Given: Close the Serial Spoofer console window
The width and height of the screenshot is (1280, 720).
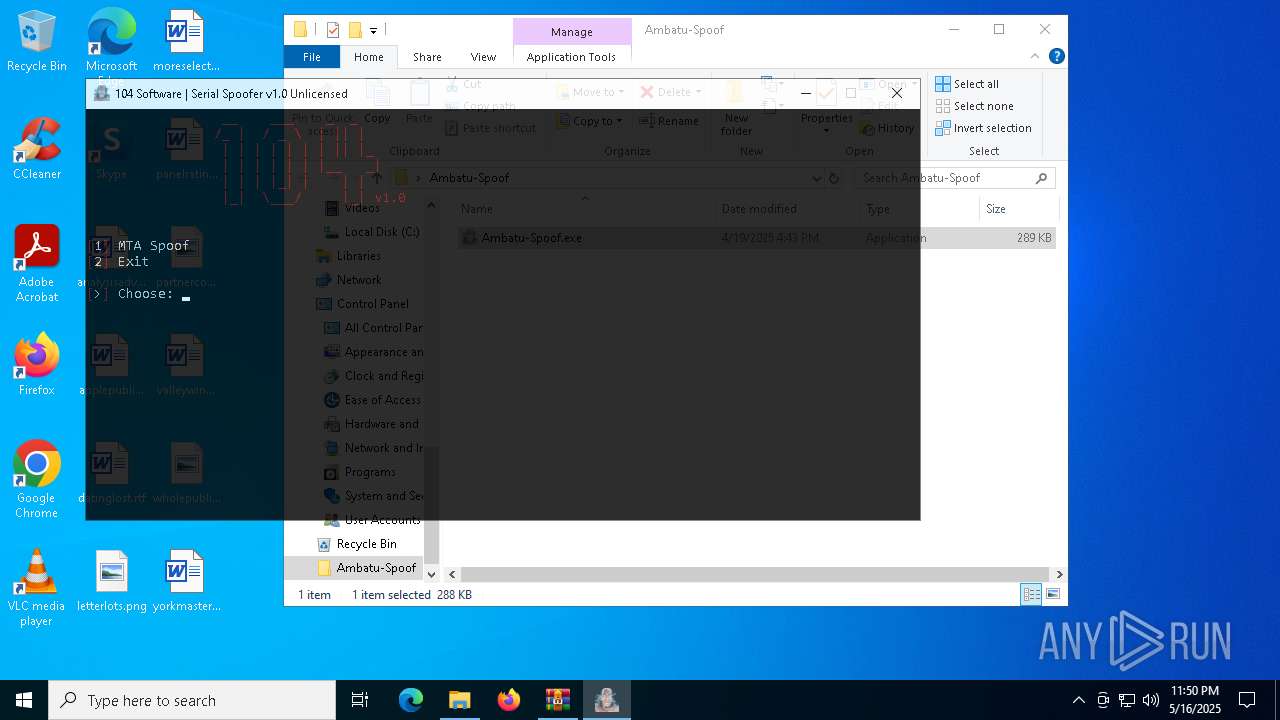Looking at the screenshot, I should (x=897, y=93).
